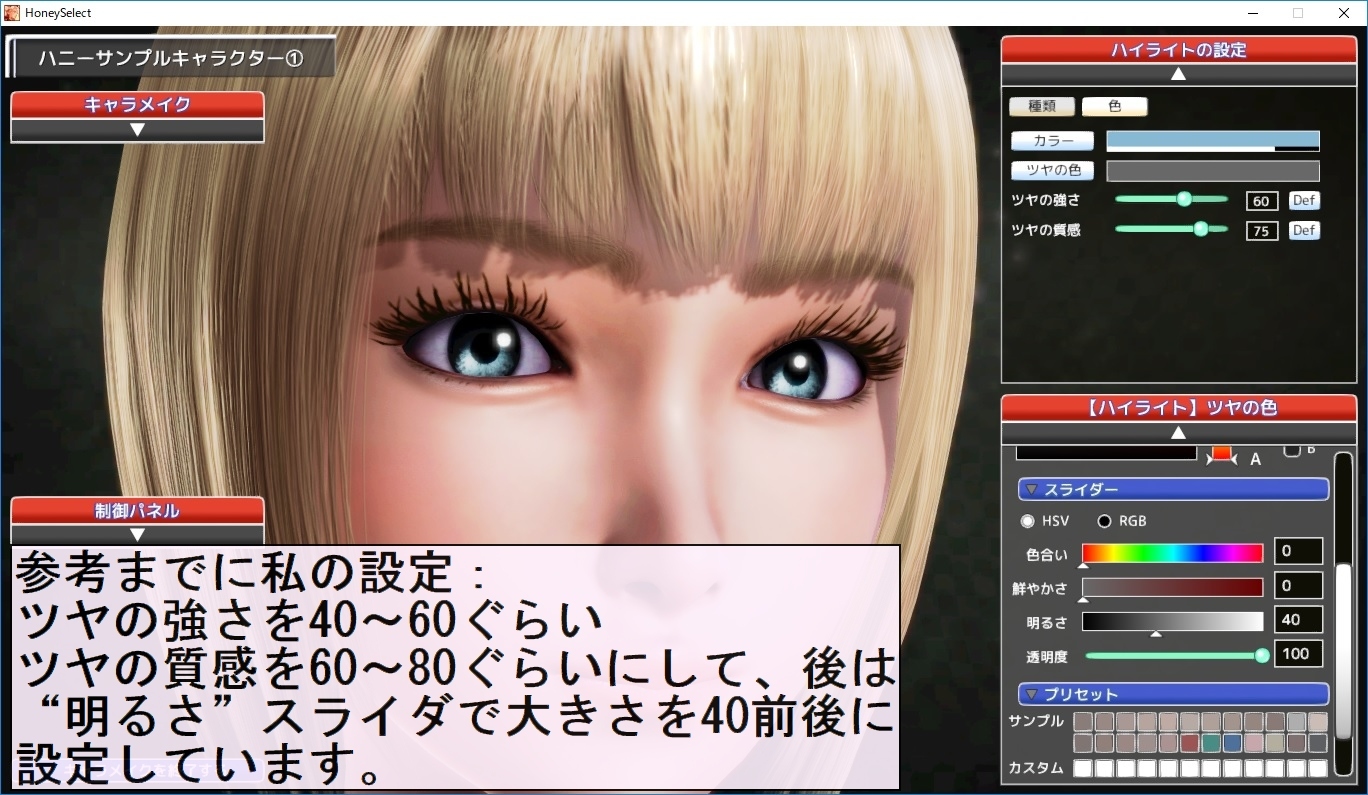Click the color panel vertical scrollbar

(1343, 613)
